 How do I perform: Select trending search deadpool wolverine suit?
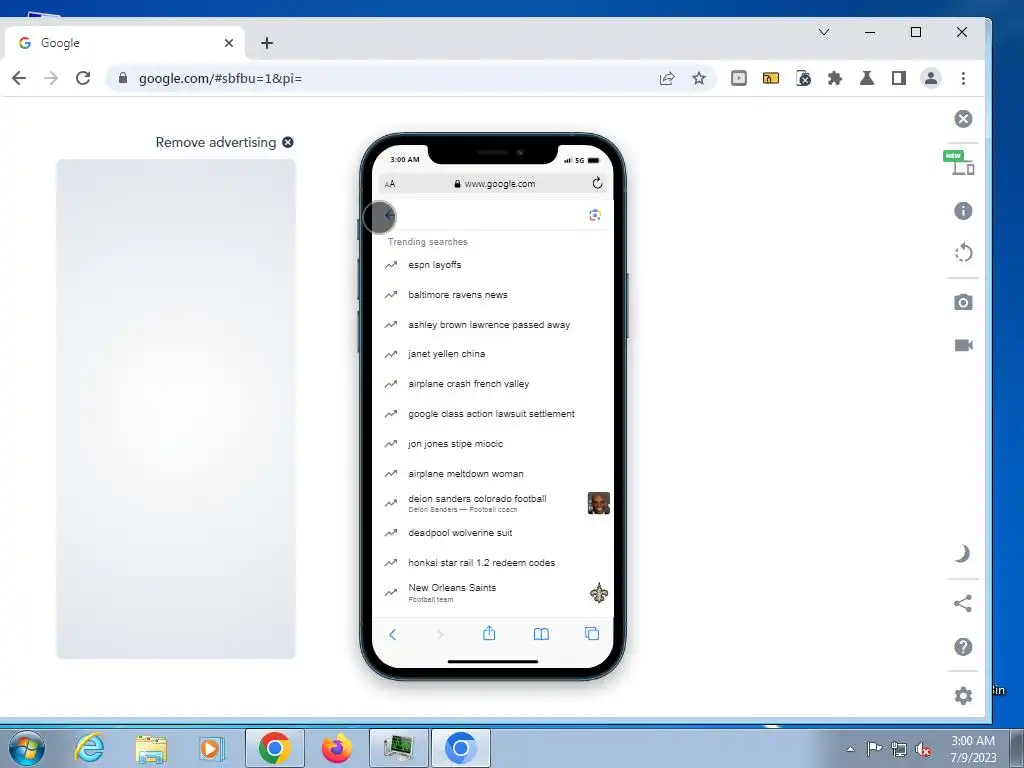[492, 533]
